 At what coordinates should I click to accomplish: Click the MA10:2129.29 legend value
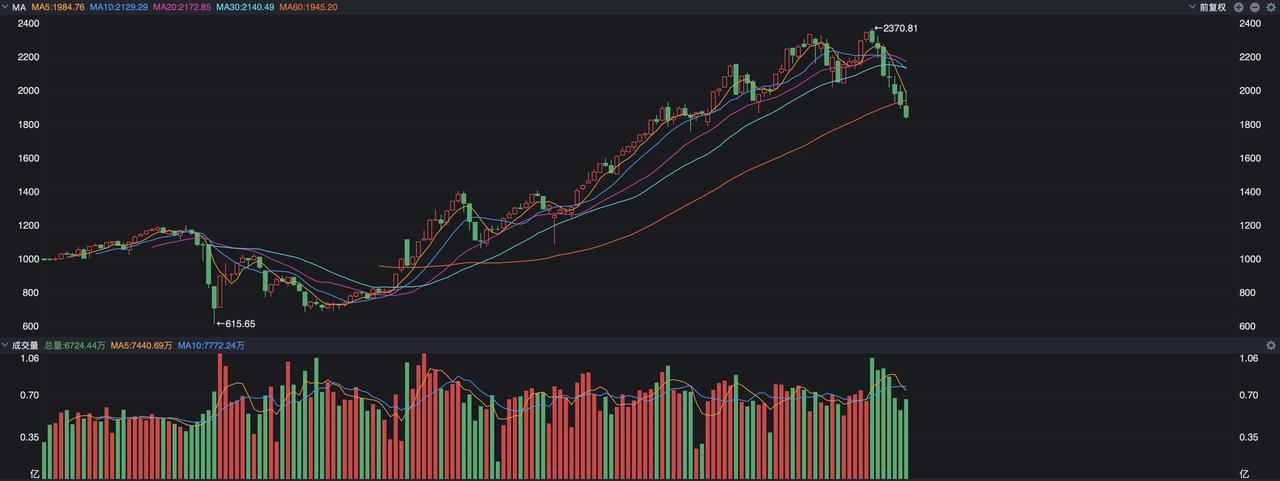[119, 7]
